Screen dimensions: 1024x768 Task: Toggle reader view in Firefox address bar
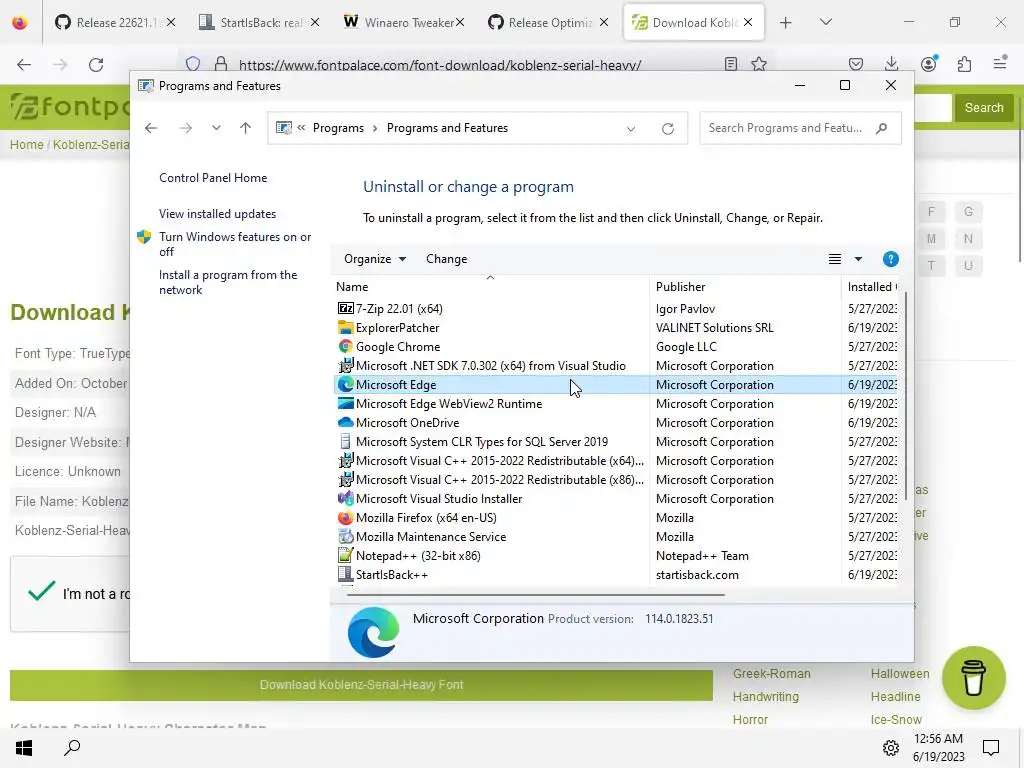731,64
